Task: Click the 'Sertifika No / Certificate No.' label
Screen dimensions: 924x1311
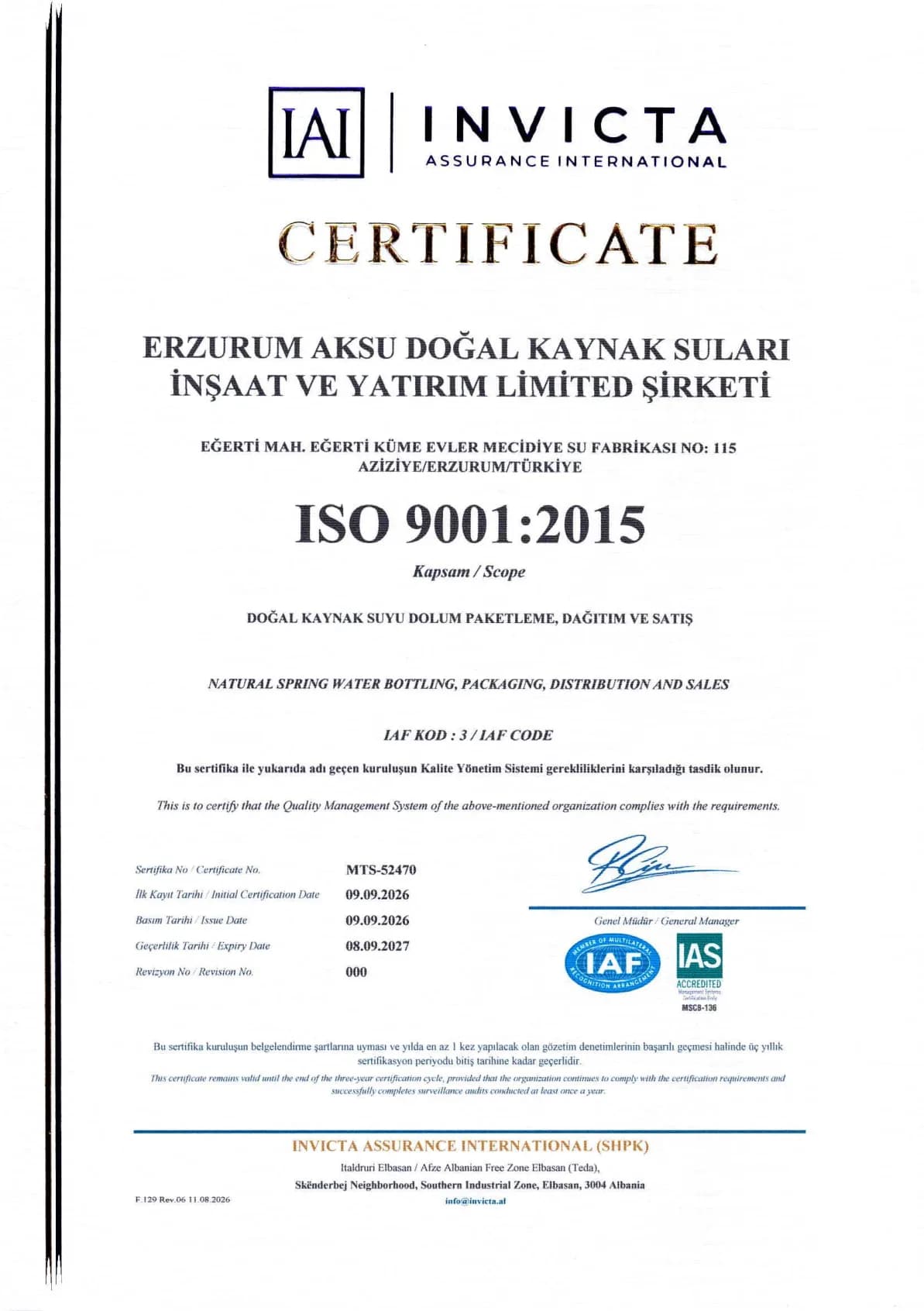Action: (198, 870)
